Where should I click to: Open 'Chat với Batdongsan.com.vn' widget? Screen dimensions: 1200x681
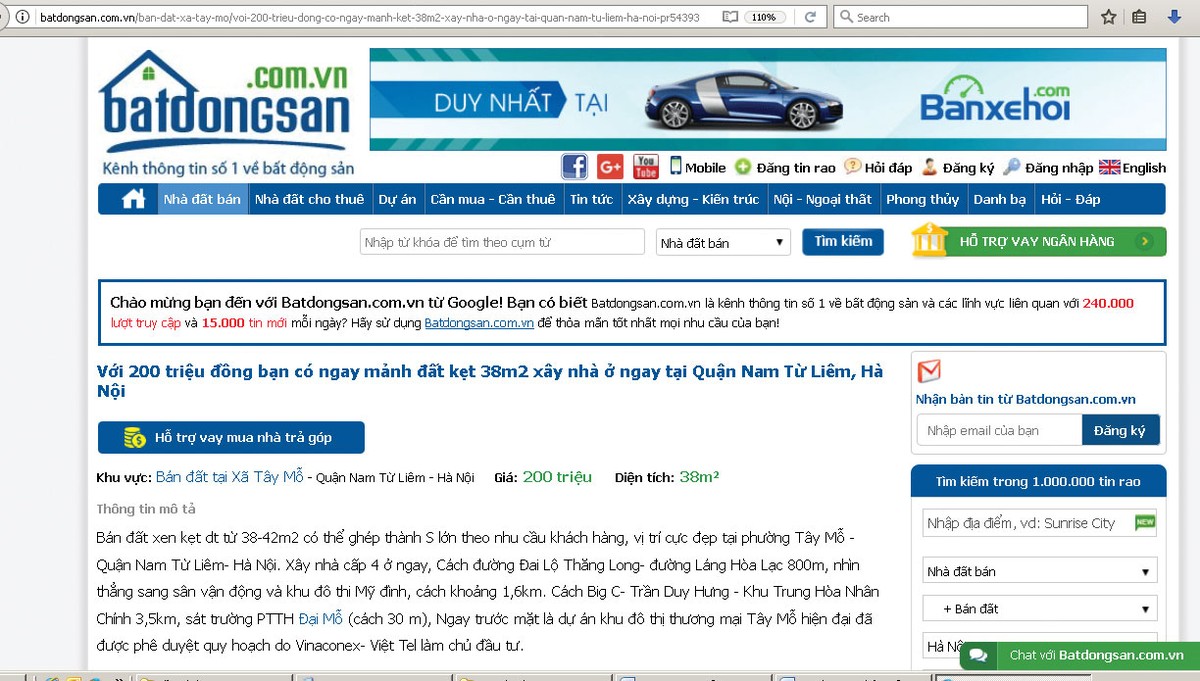(1080, 655)
